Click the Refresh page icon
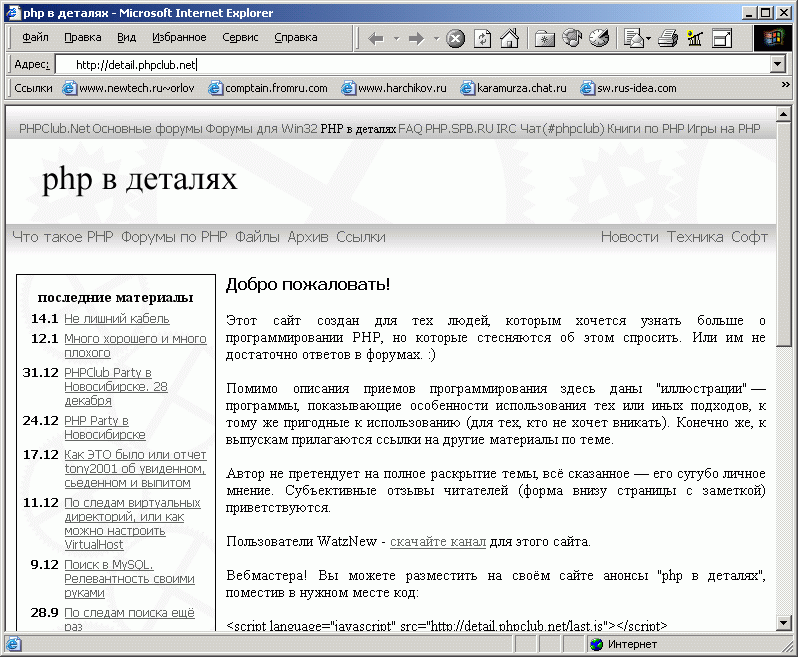Viewport: 798px width, 657px height. (482, 39)
